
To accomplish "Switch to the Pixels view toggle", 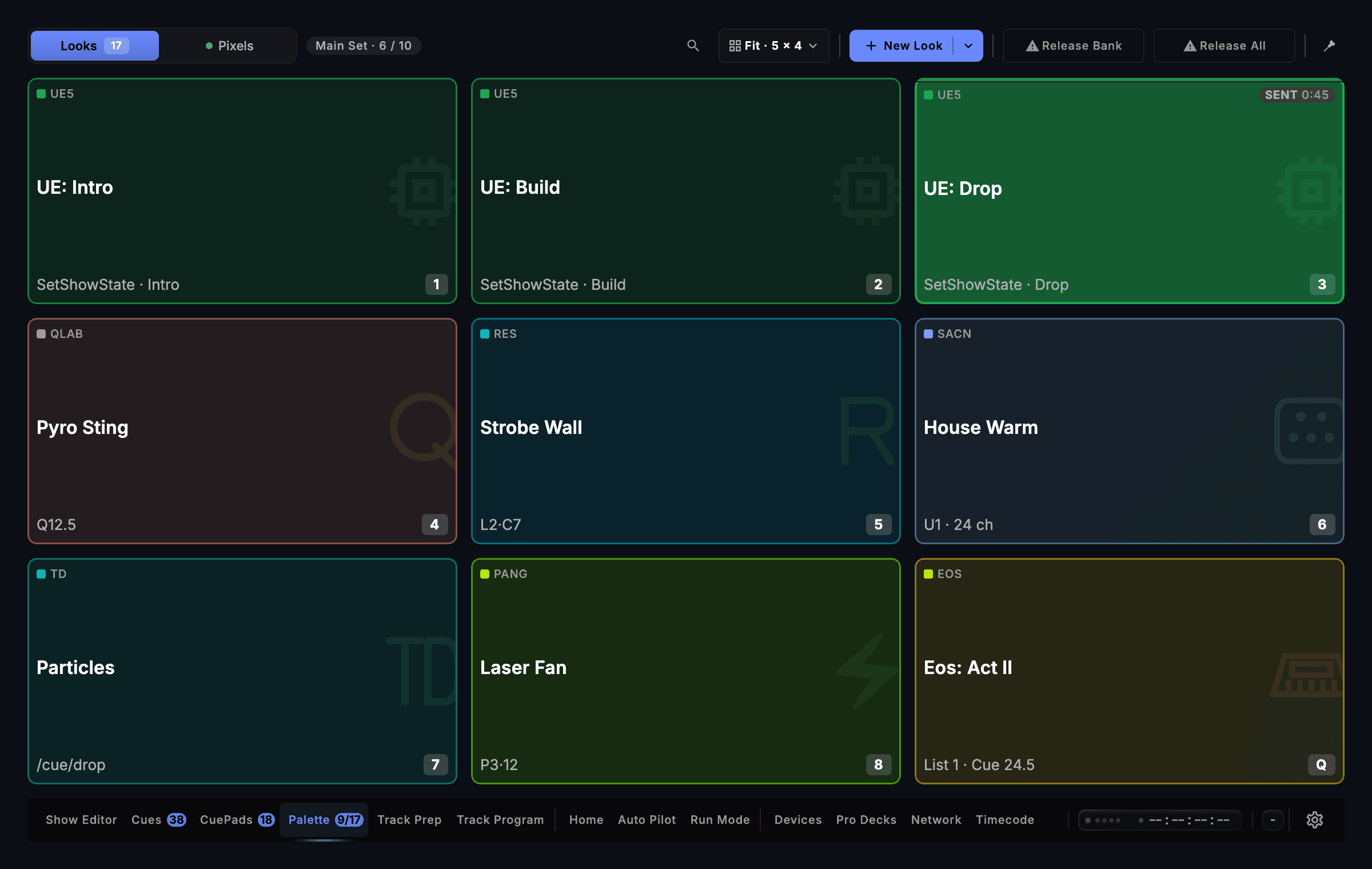I will [229, 46].
